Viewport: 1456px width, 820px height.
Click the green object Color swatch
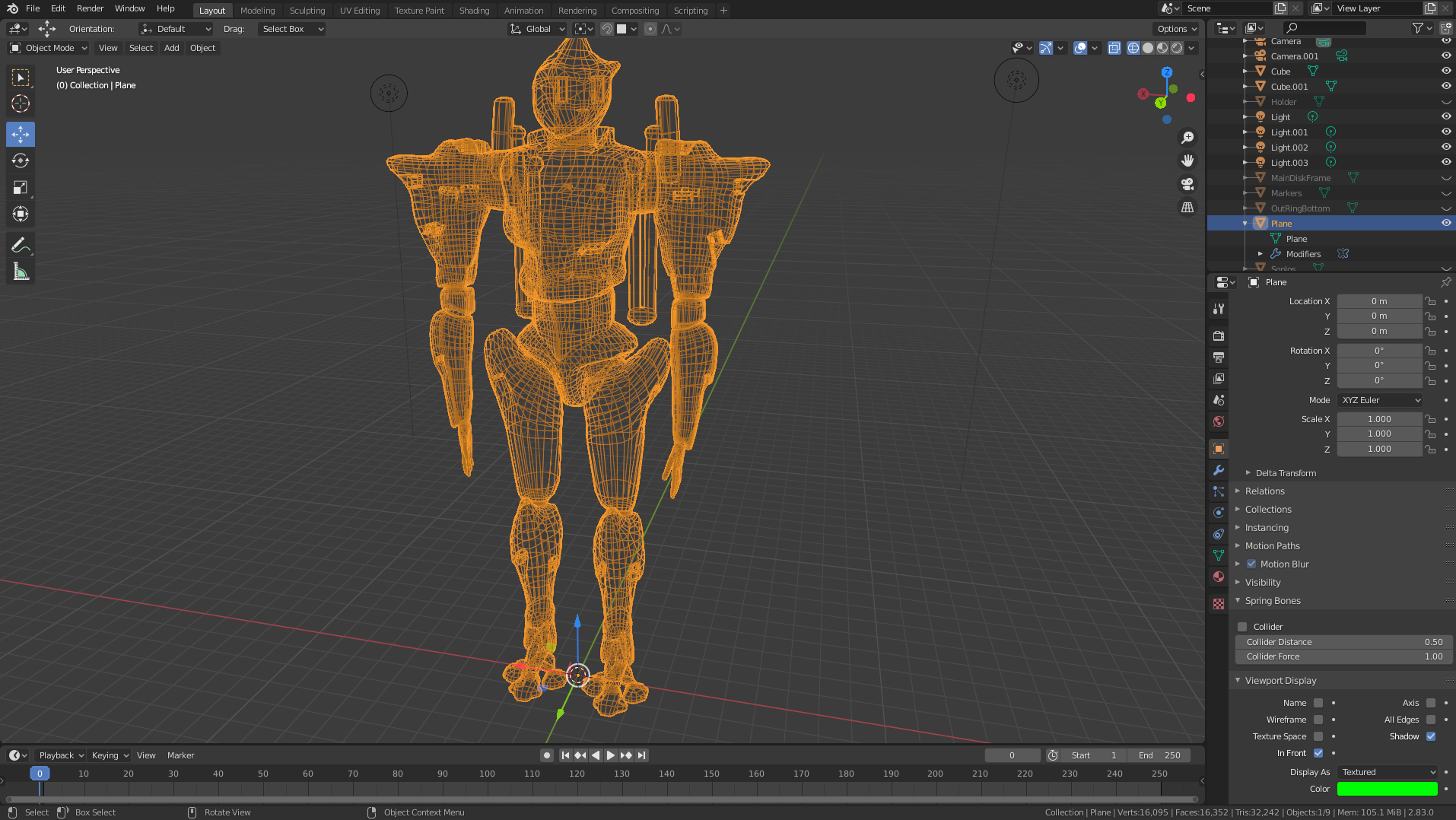click(x=1388, y=789)
